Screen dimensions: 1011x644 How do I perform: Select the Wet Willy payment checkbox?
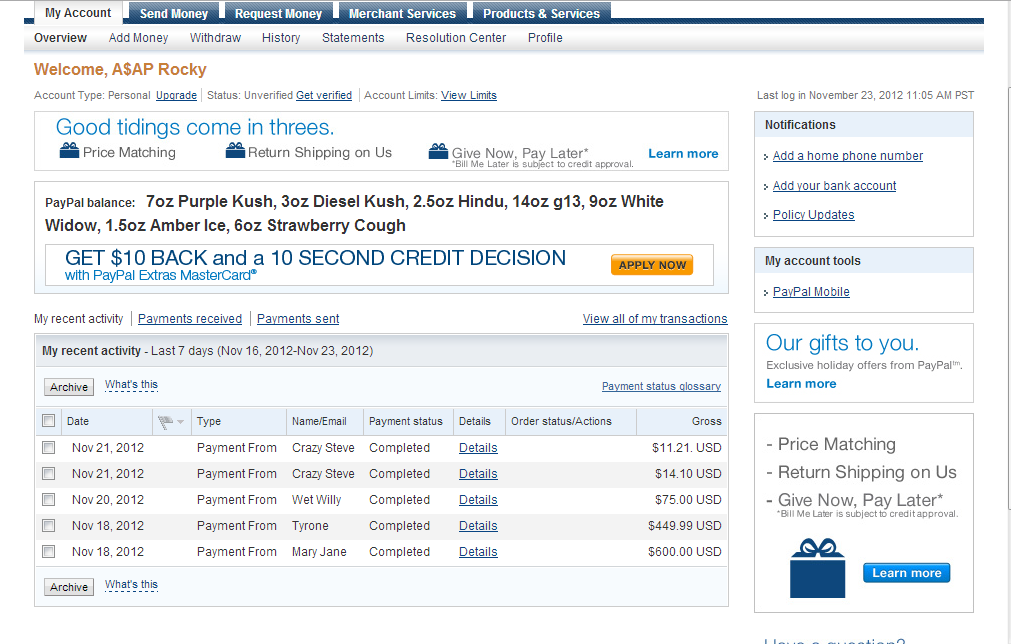coord(48,500)
